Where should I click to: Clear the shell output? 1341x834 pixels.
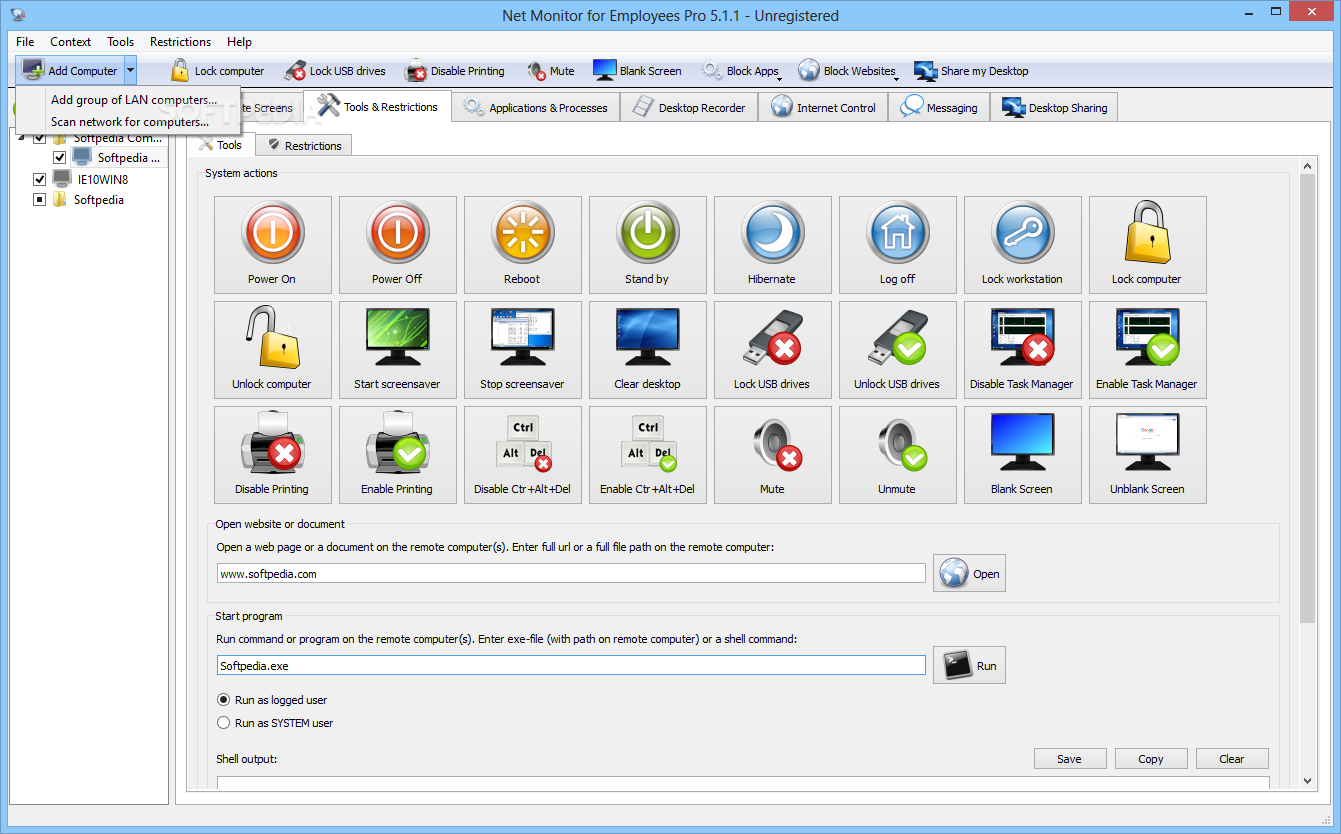(1232, 759)
